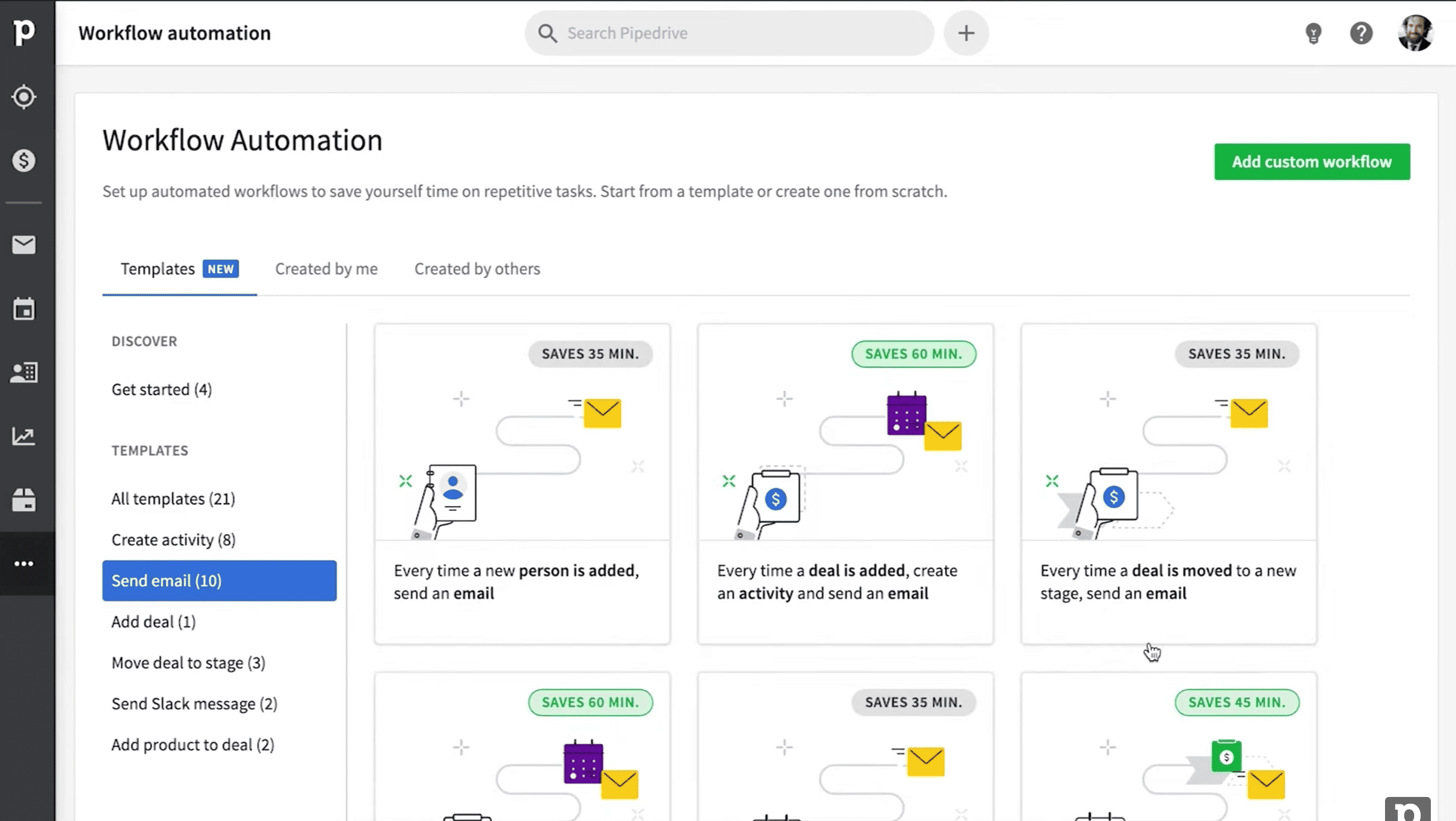Open the help question mark icon
Viewport: 1456px width, 821px height.
pyautogui.click(x=1361, y=33)
